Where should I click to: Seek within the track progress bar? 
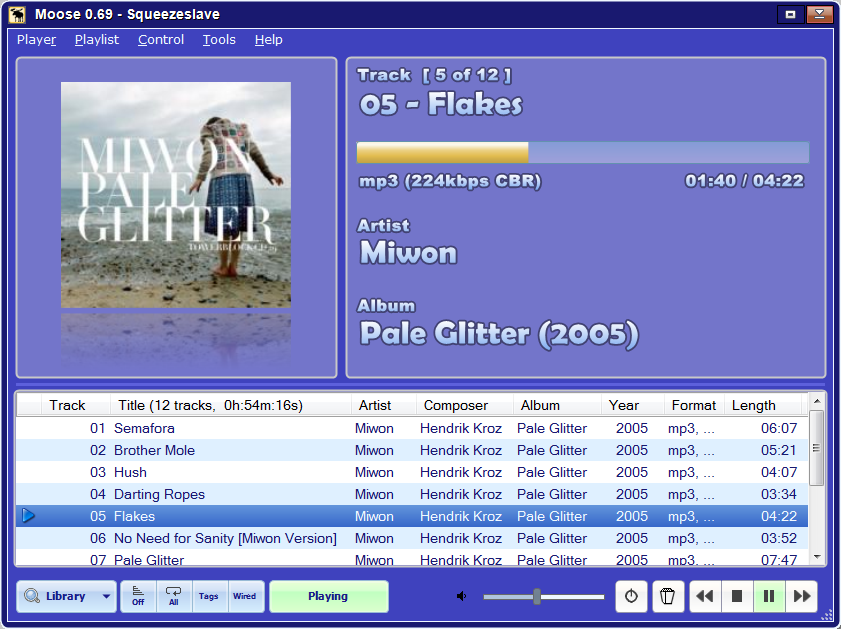point(583,152)
